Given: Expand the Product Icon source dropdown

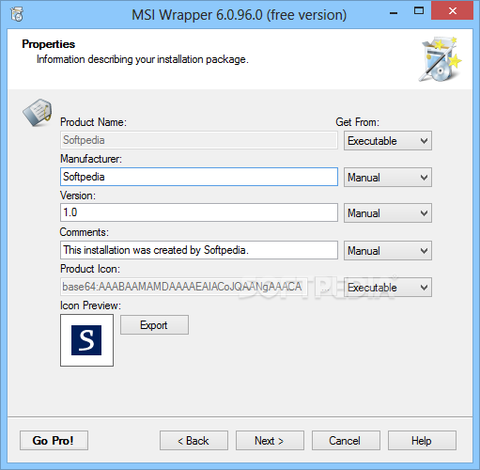Looking at the screenshot, I should click(388, 287).
